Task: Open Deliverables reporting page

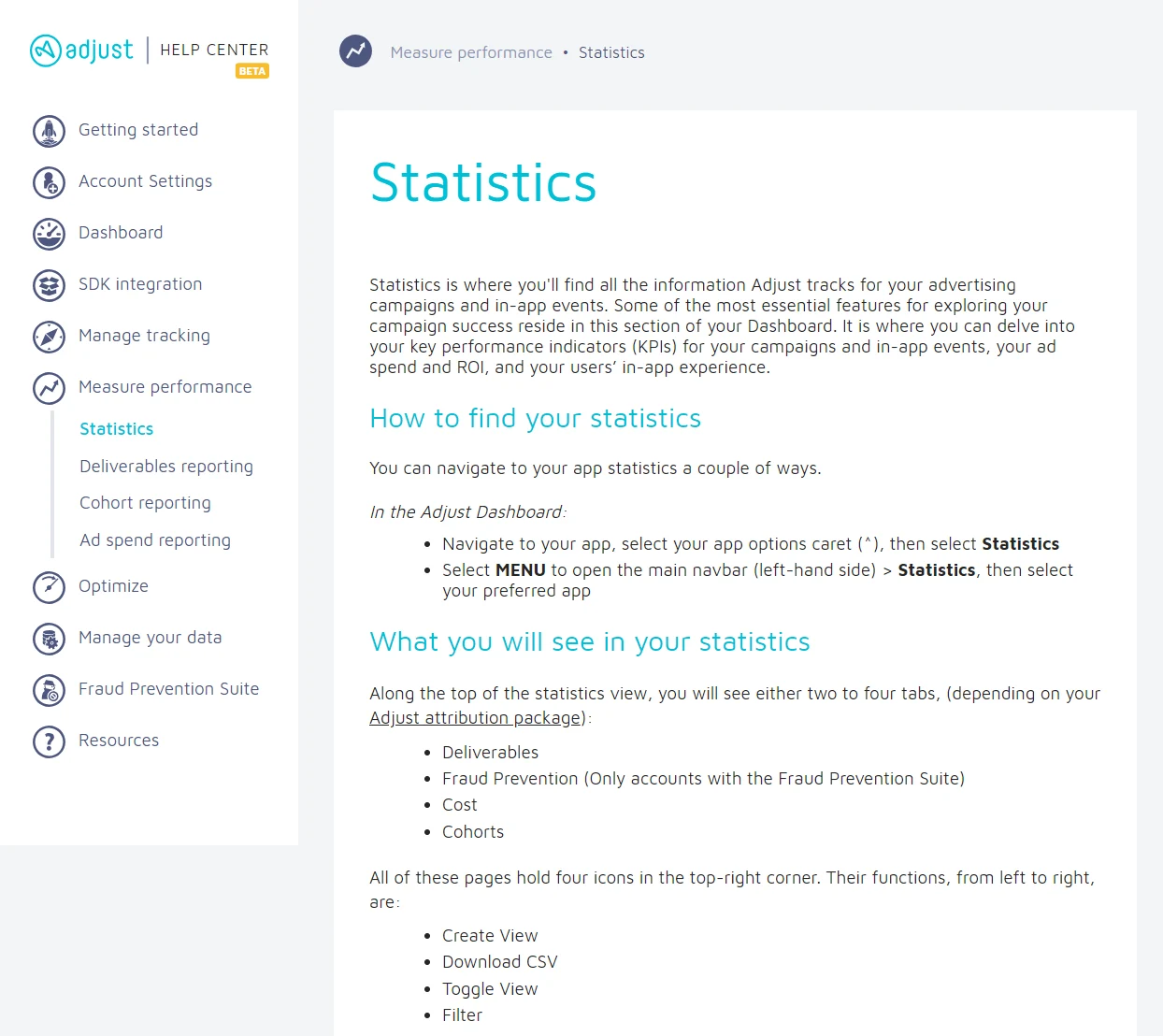Action: (x=166, y=467)
